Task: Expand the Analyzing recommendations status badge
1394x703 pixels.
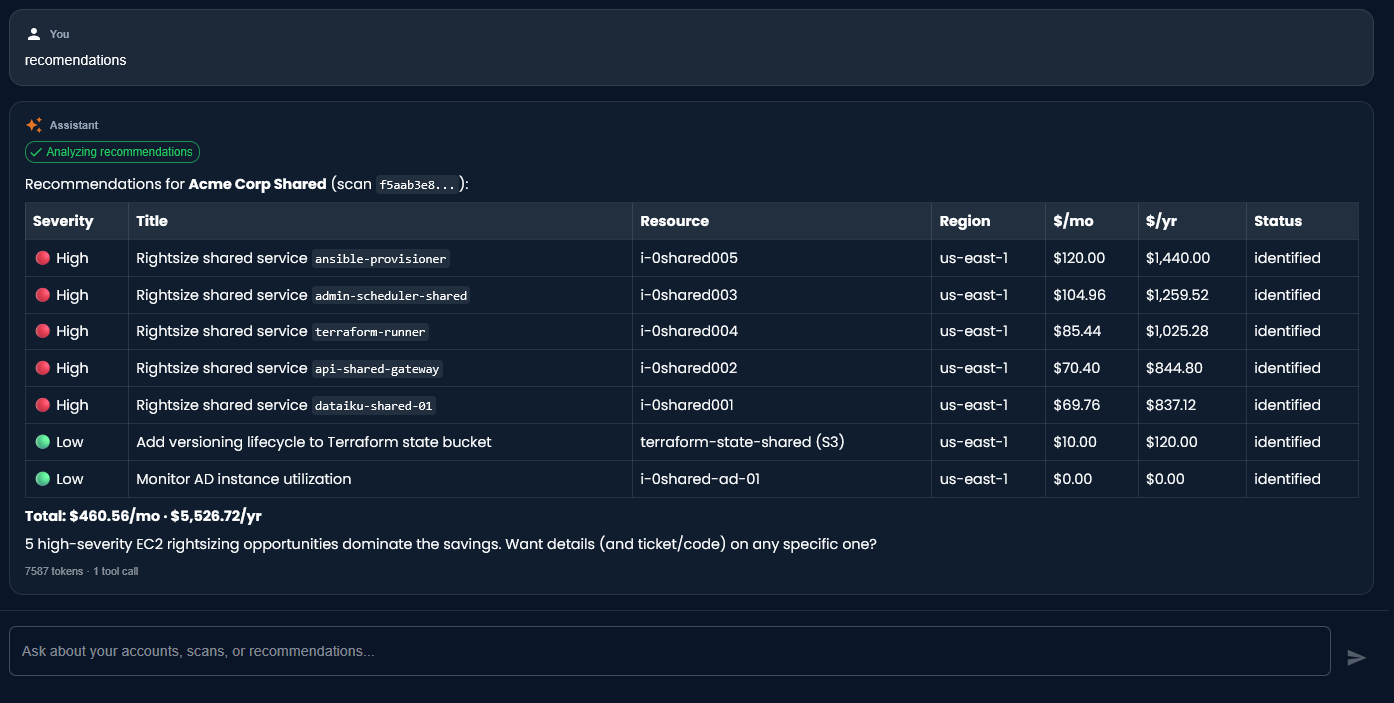Action: 112,152
